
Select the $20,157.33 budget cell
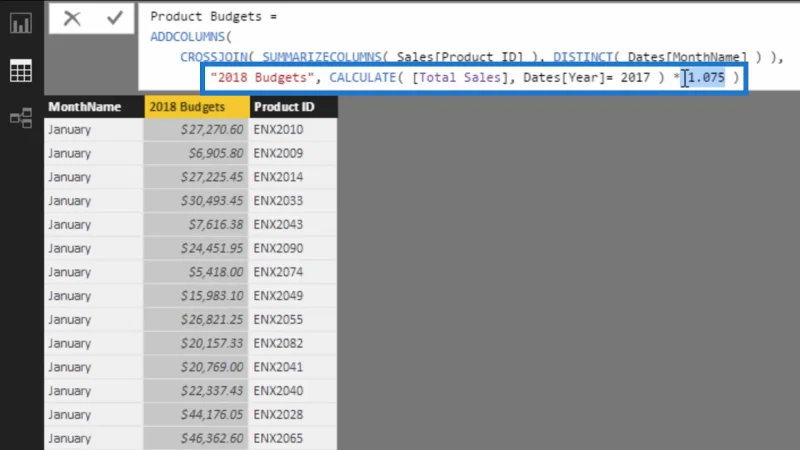(196, 343)
